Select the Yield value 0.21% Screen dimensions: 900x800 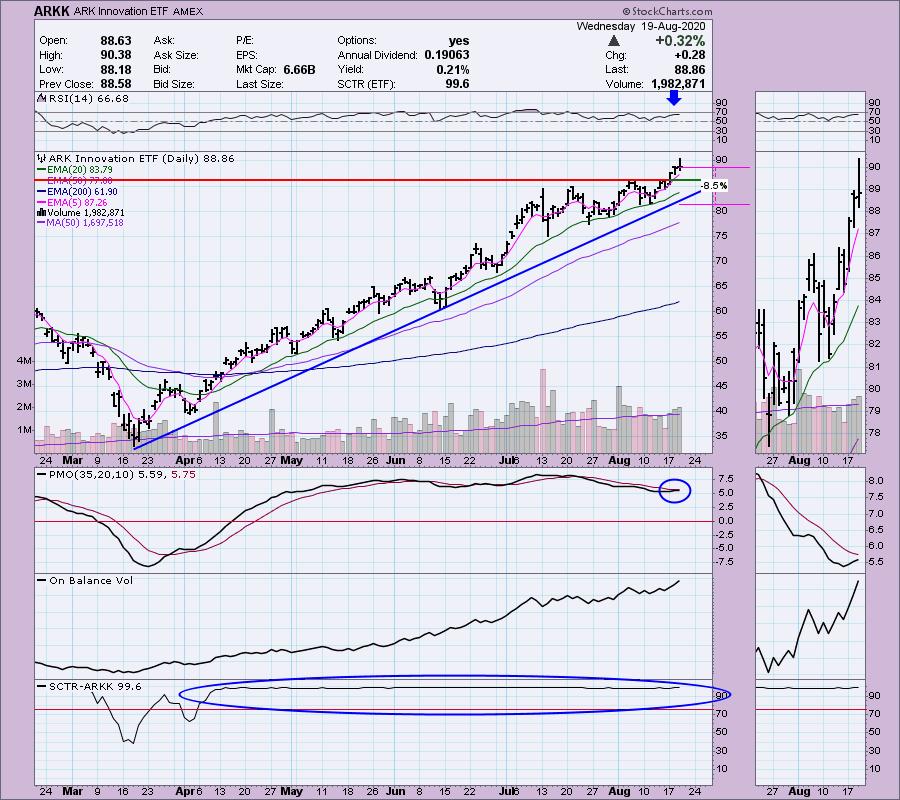pos(453,69)
